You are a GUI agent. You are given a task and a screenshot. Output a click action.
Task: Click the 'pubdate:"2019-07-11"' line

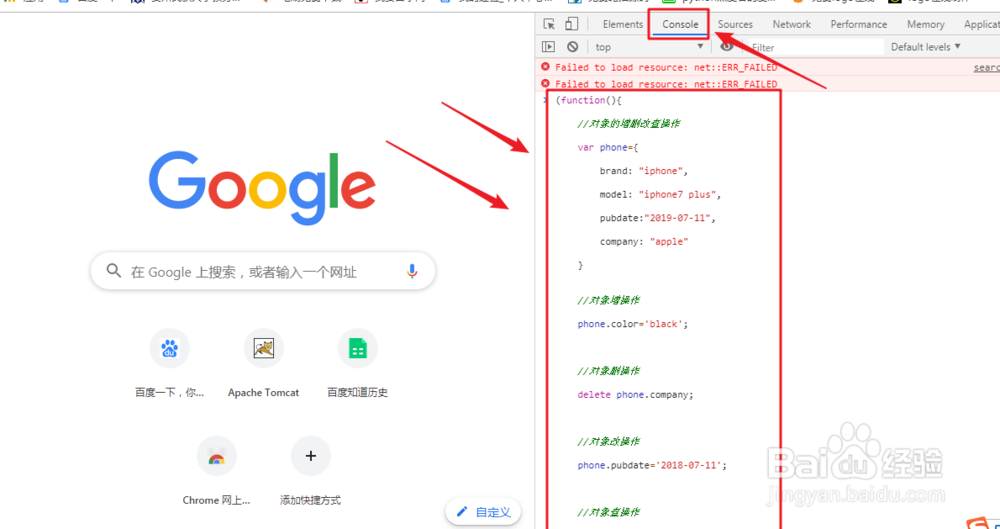click(658, 218)
